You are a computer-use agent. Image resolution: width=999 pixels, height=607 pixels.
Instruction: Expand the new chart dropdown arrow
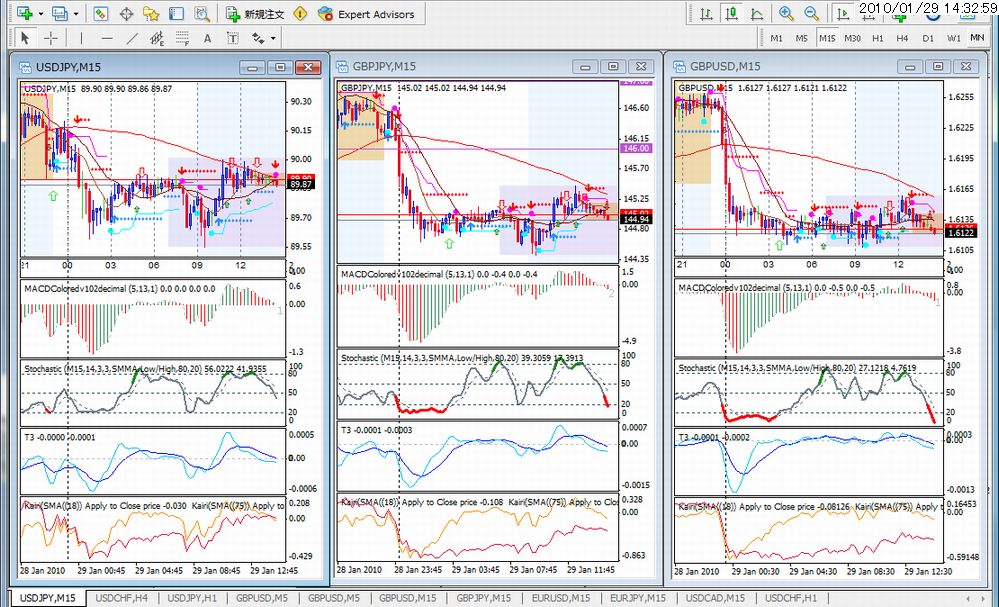[x=41, y=13]
